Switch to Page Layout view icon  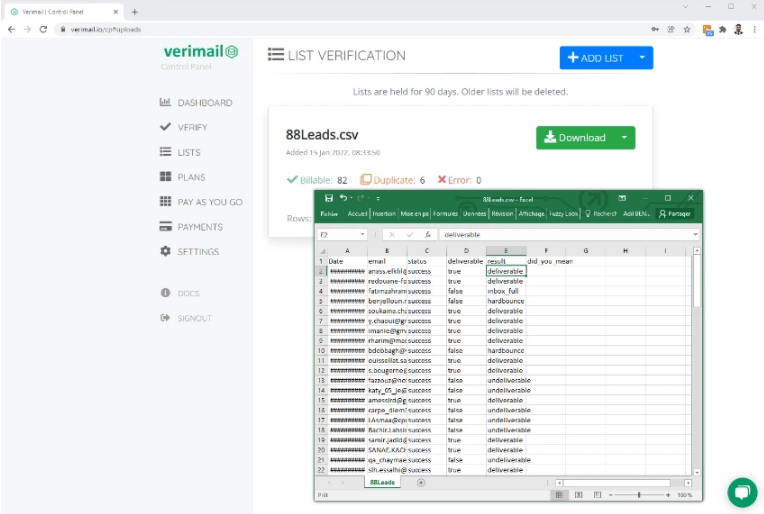(x=578, y=495)
